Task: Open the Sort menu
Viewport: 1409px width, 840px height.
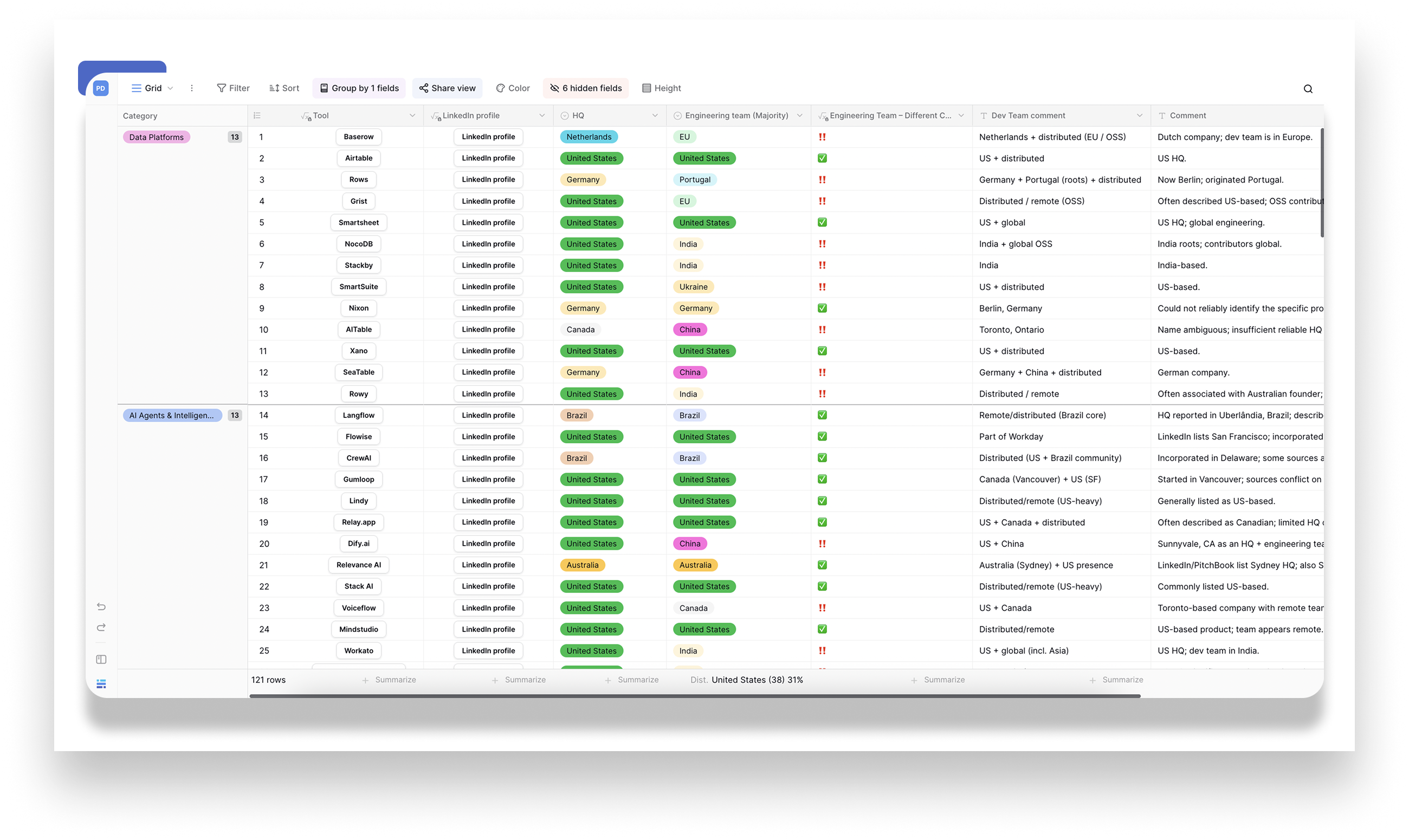Action: [284, 88]
